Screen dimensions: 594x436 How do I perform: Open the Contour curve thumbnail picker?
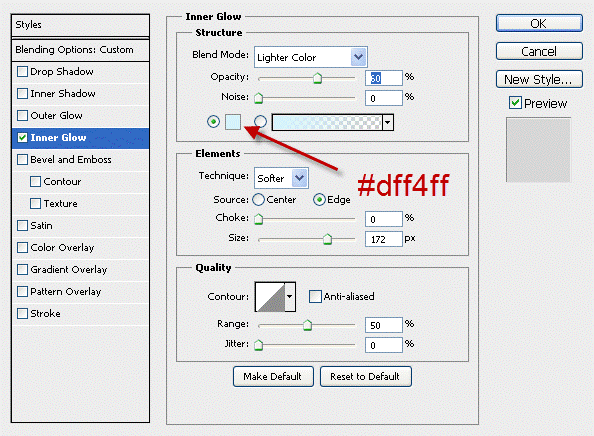270,297
